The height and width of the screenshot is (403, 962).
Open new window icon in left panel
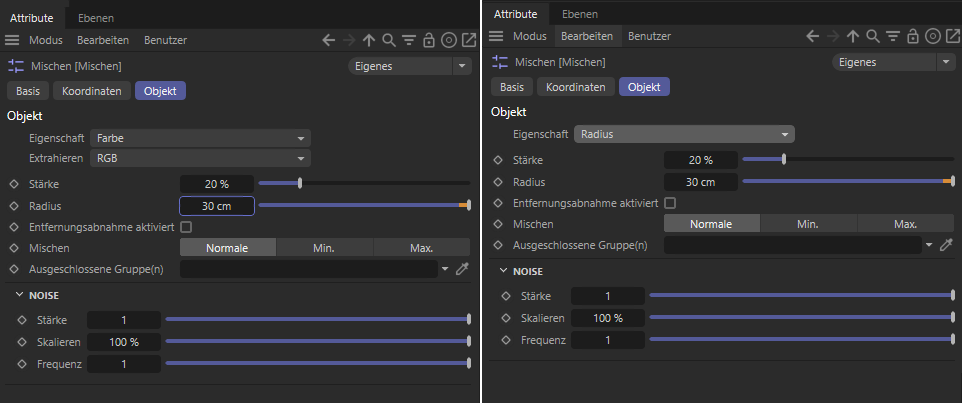point(469,40)
